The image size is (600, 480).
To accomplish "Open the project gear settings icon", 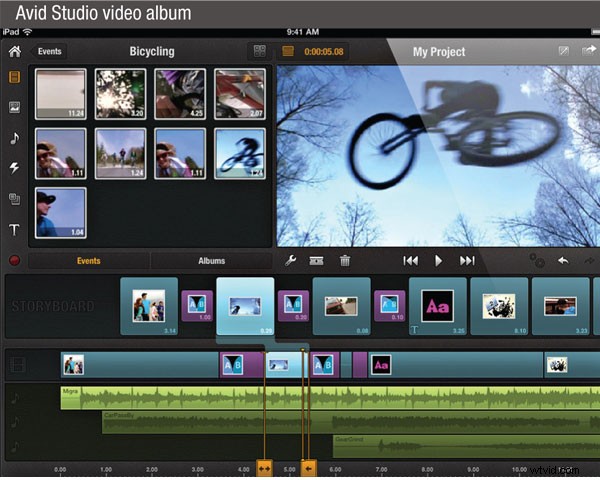I will pyautogui.click(x=537, y=260).
